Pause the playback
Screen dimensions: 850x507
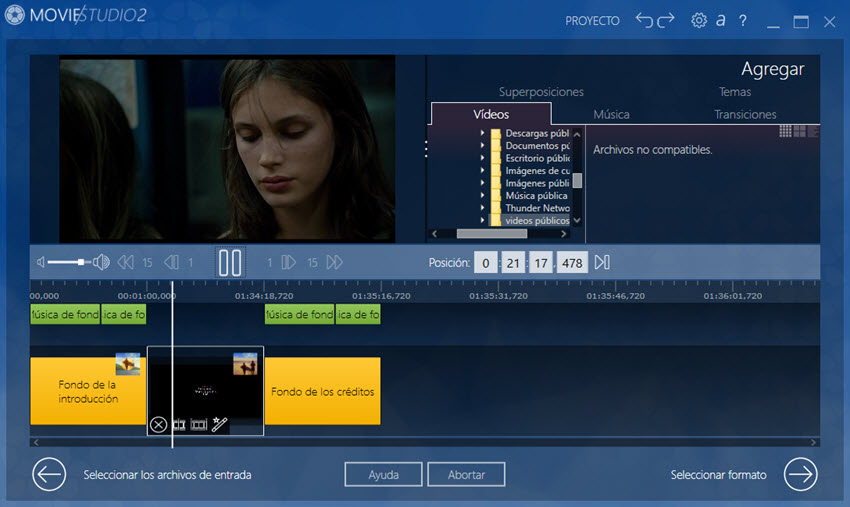point(230,262)
